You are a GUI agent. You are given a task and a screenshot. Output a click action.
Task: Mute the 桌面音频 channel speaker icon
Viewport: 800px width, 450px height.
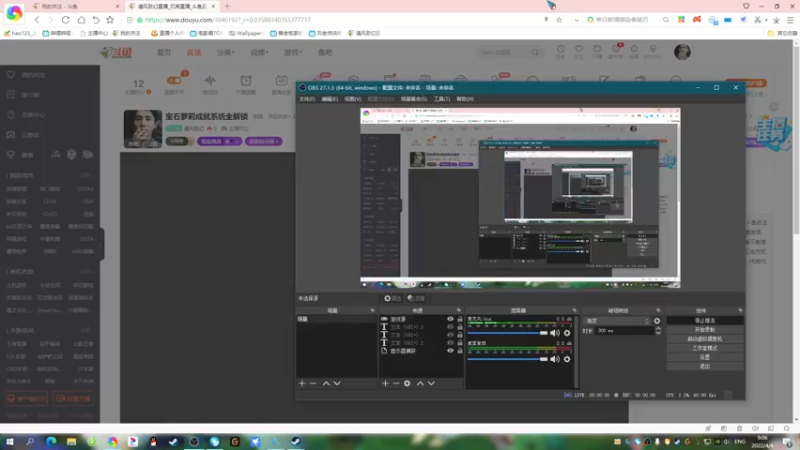(x=555, y=359)
